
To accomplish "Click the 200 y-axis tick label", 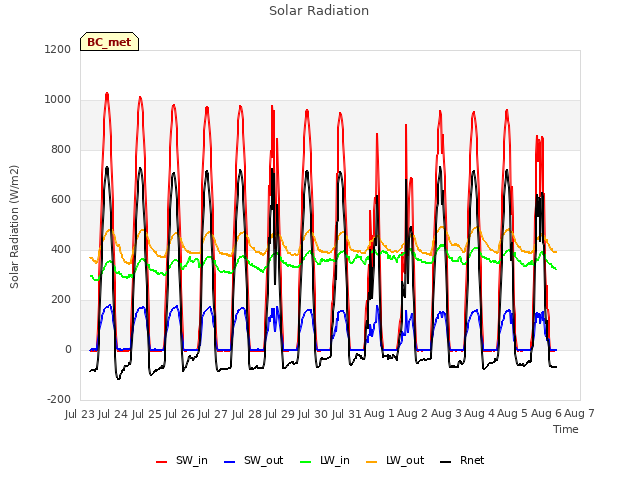I will (x=61, y=300).
